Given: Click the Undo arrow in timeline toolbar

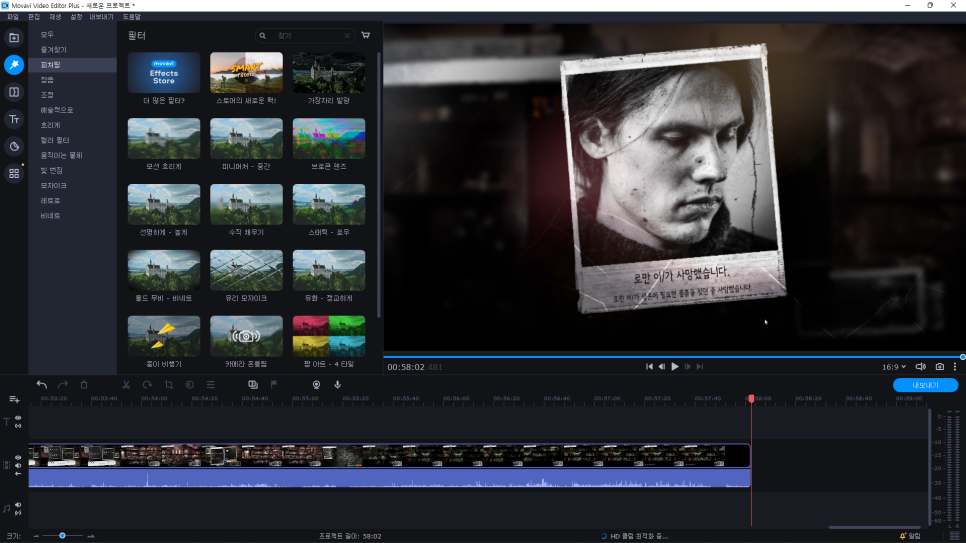Looking at the screenshot, I should [x=42, y=385].
